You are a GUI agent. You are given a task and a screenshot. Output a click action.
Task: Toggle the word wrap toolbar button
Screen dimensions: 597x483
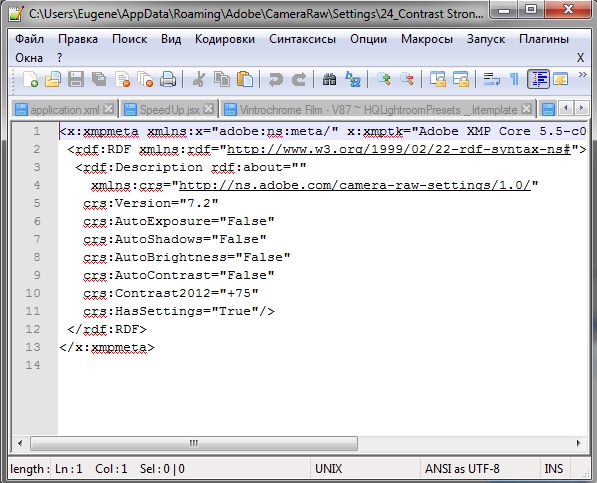click(x=492, y=80)
